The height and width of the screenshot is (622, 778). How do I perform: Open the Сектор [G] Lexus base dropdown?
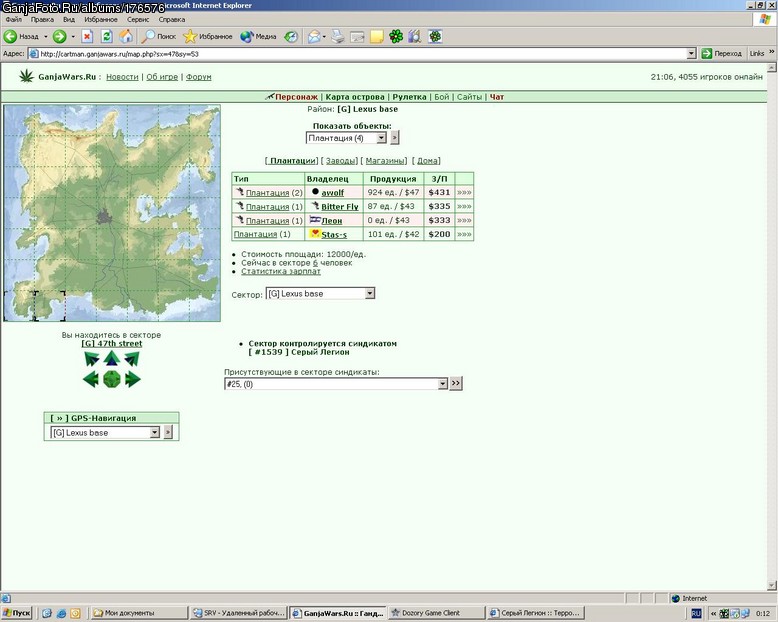pyautogui.click(x=370, y=294)
